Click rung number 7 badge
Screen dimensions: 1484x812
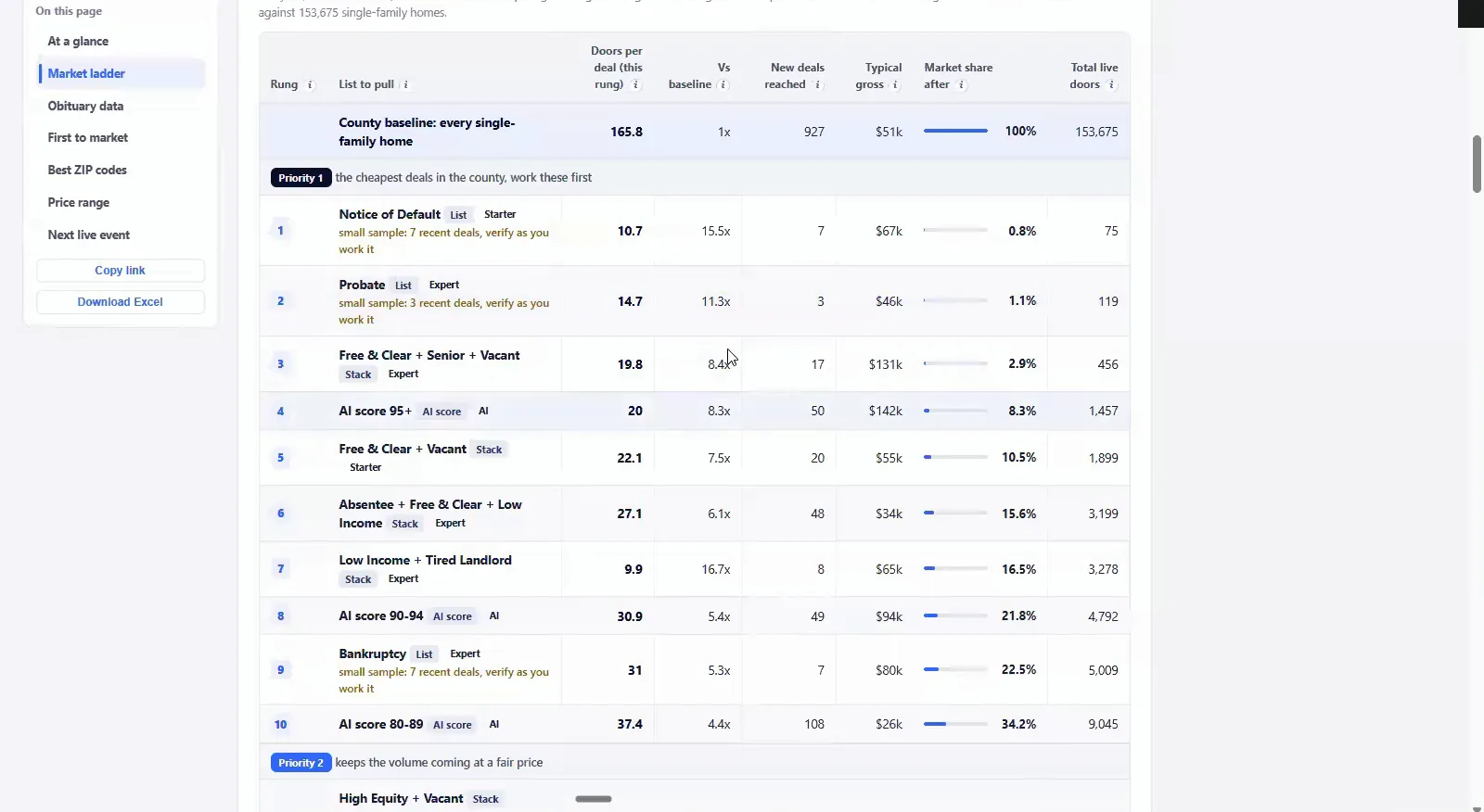point(280,568)
